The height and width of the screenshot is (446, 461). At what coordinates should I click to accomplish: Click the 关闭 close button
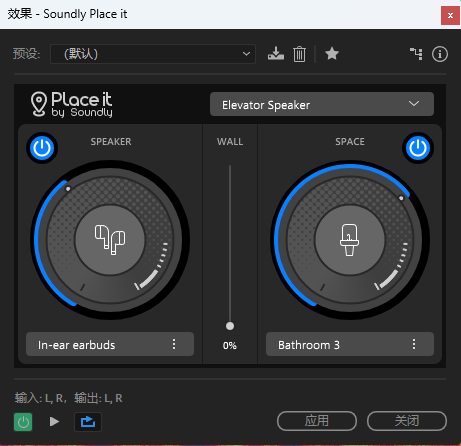407,421
